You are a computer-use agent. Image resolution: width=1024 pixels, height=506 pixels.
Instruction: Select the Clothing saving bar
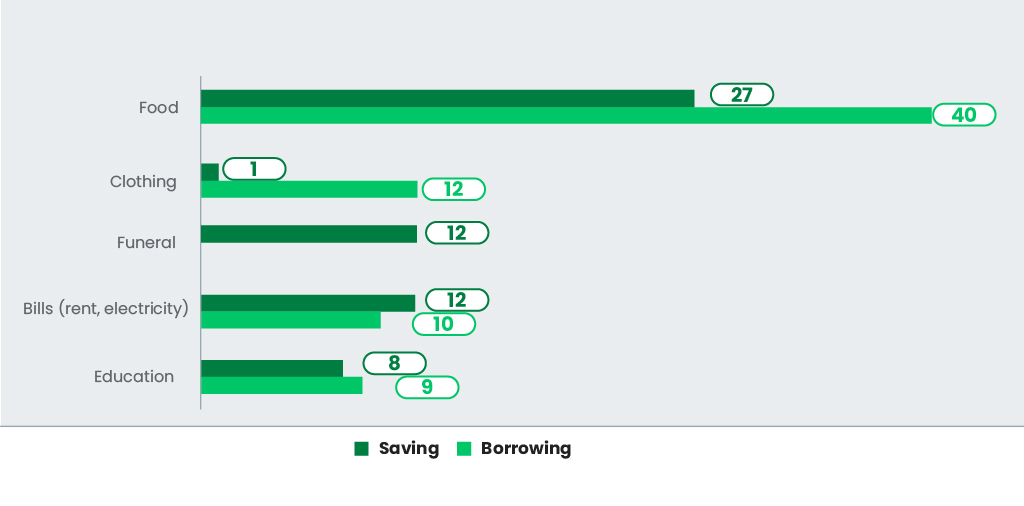pos(210,172)
